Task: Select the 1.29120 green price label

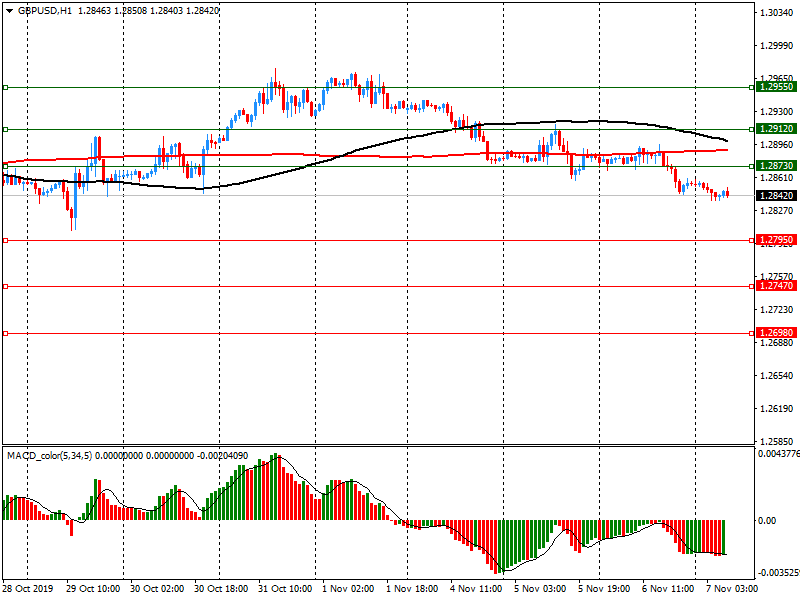Action: [776, 129]
